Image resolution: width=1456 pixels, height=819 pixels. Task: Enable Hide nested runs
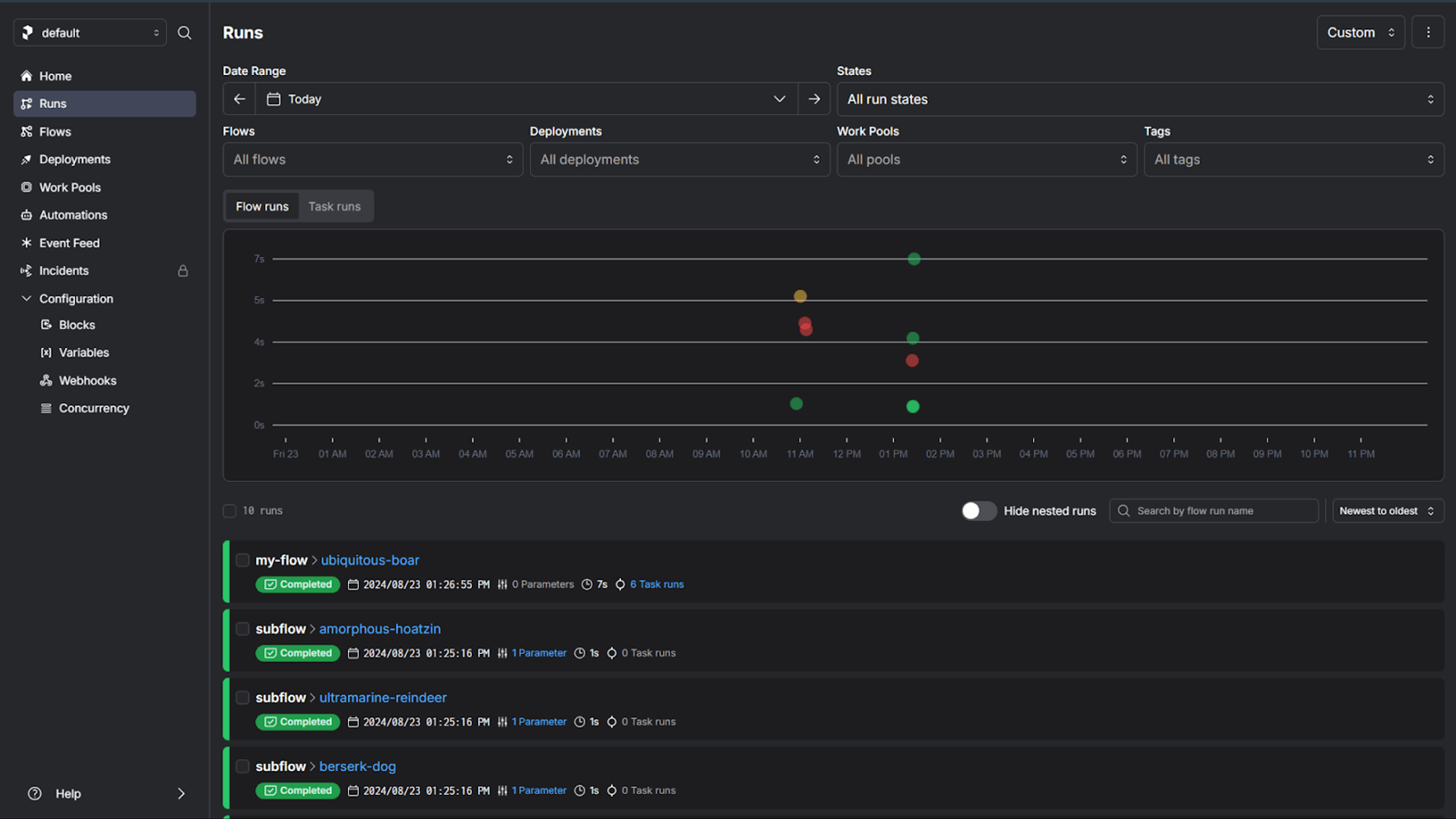point(978,510)
